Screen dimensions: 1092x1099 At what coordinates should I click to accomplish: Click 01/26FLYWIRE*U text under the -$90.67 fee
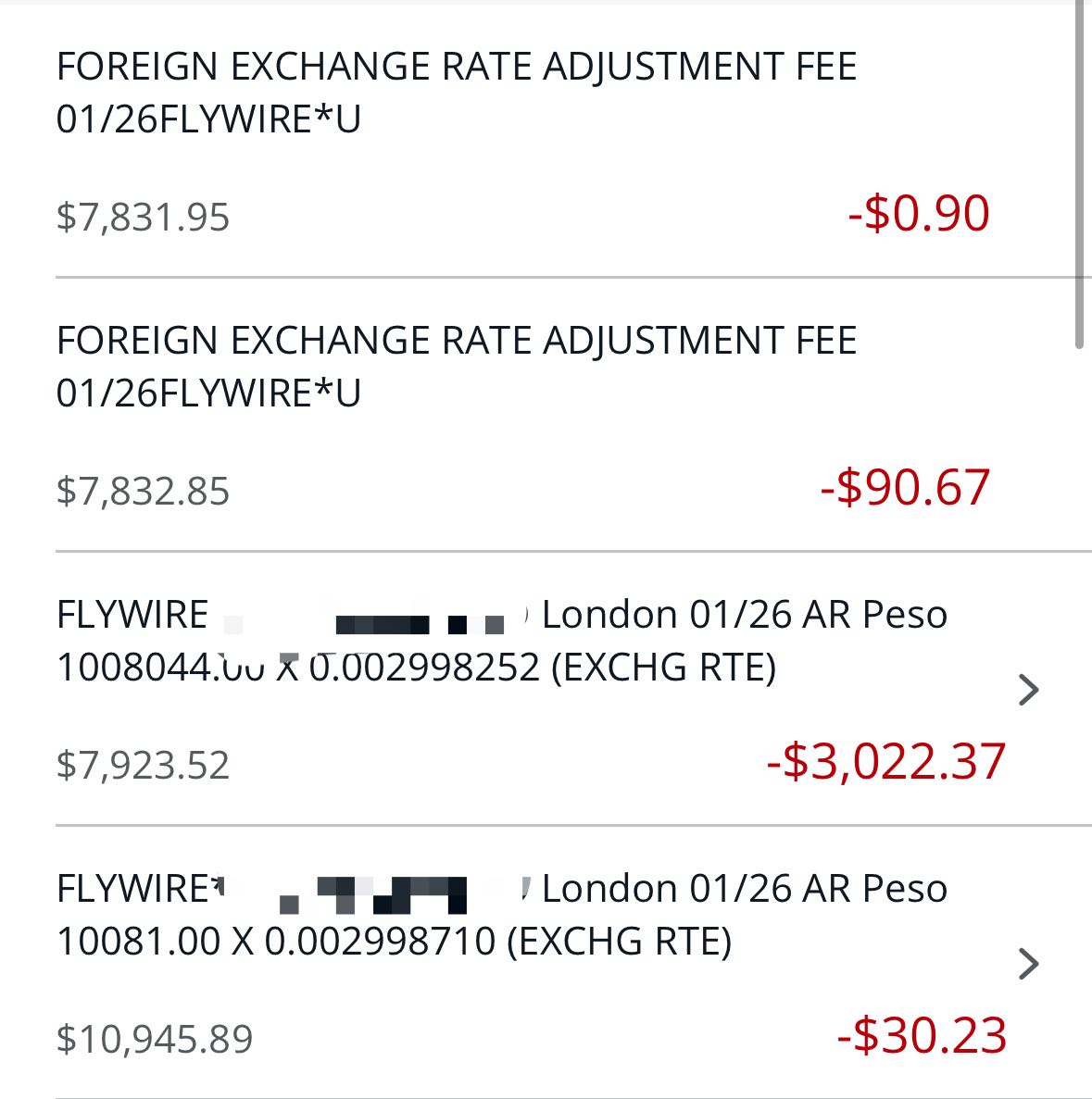[208, 393]
